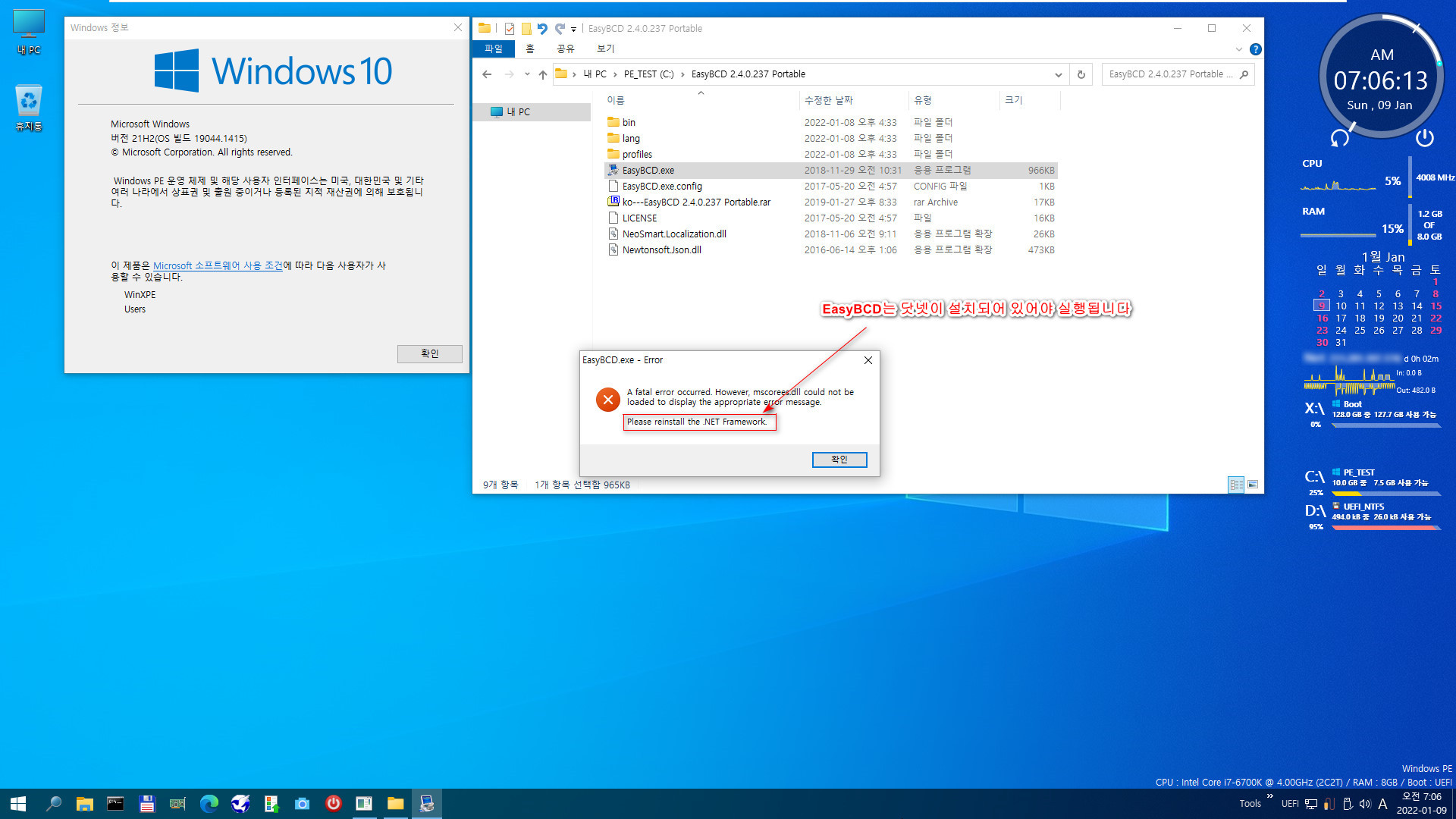Open the 공유 ribbon tab
1456x819 pixels.
click(x=566, y=49)
